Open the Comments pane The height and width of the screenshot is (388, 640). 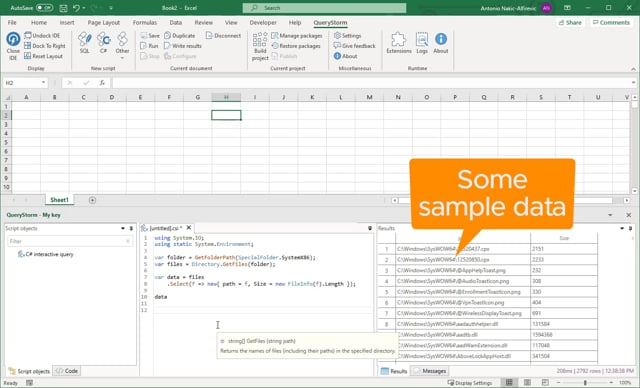[x=611, y=22]
